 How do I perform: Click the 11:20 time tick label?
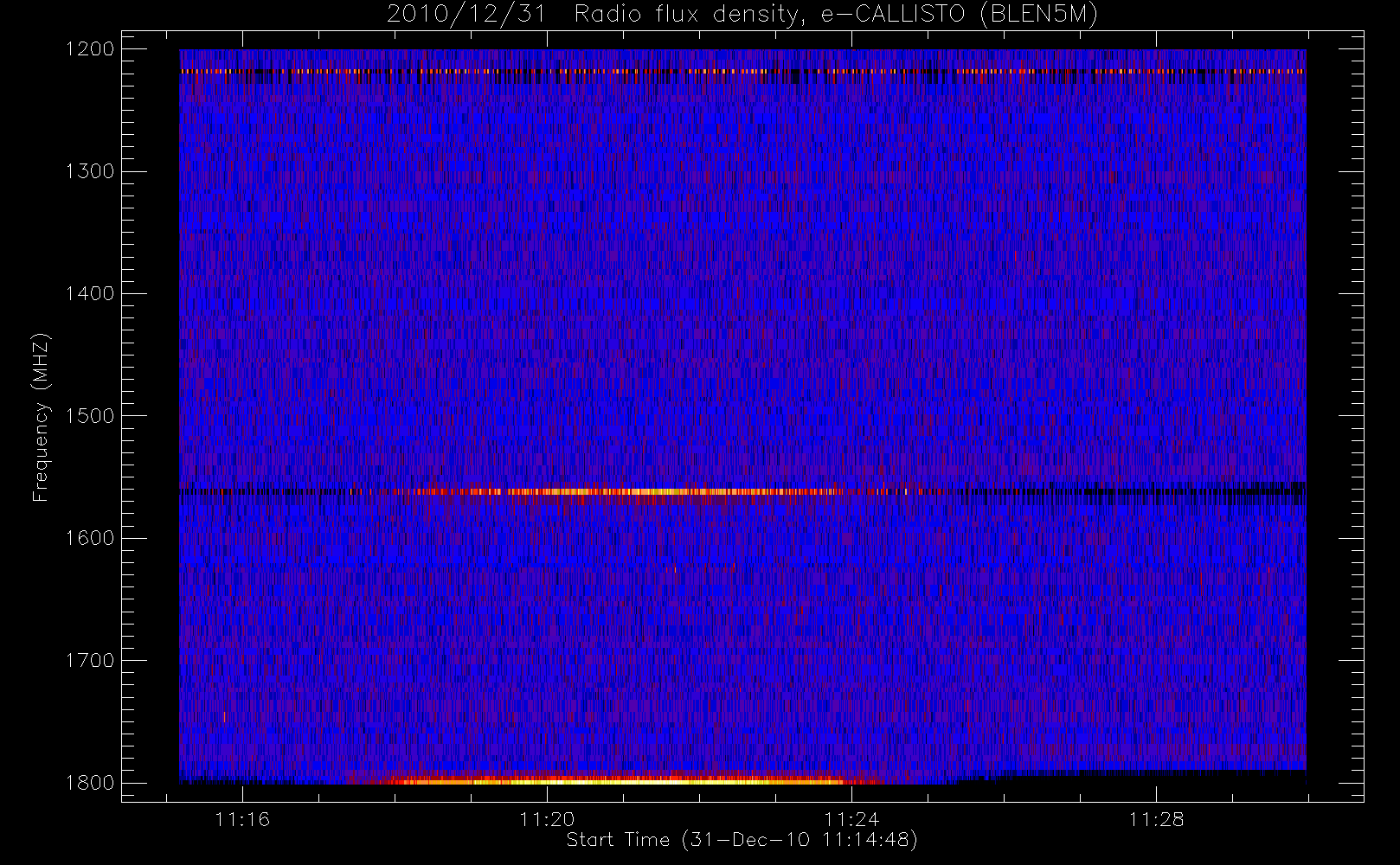tap(547, 819)
